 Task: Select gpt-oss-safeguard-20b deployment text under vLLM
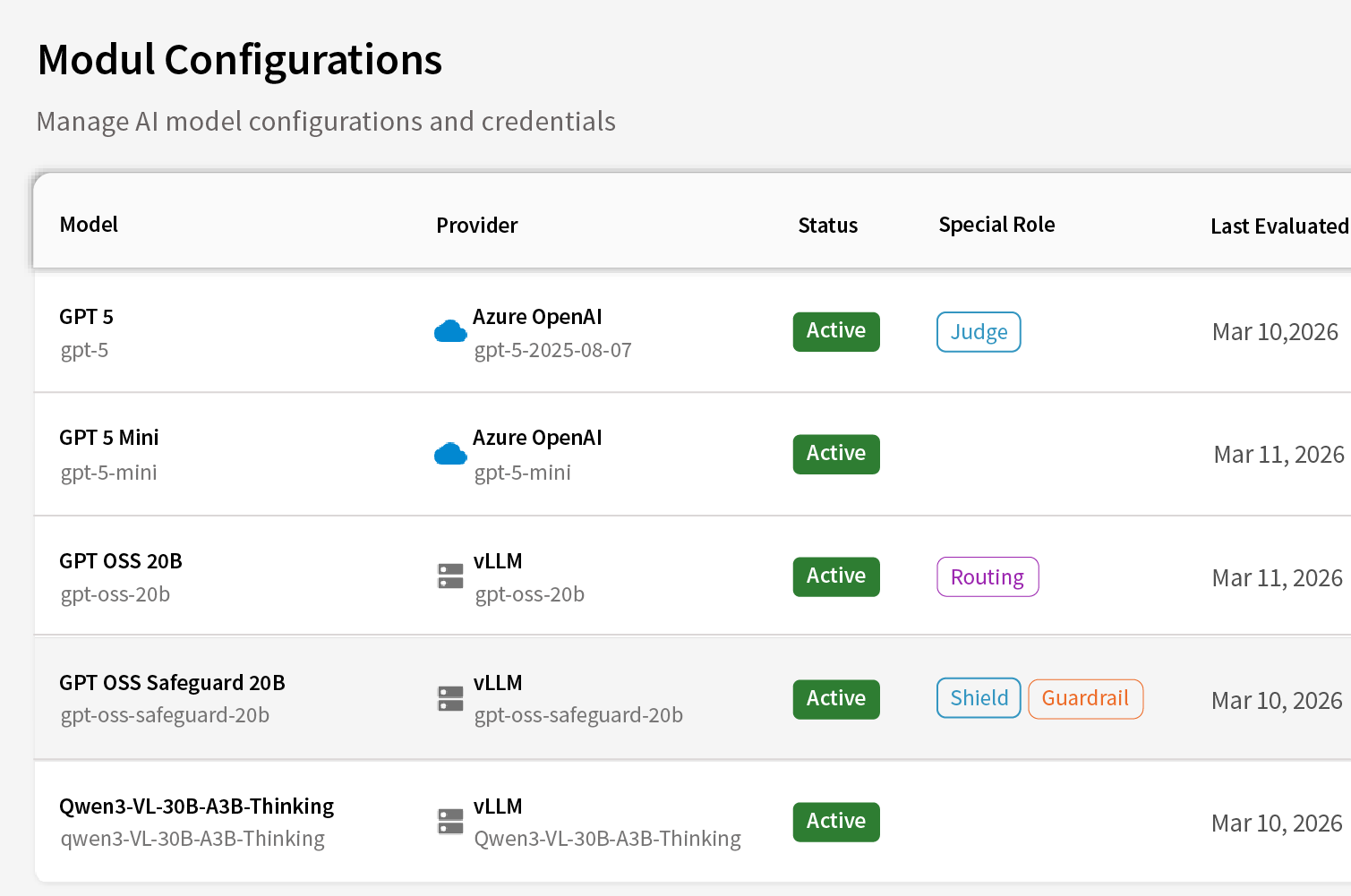coord(578,715)
